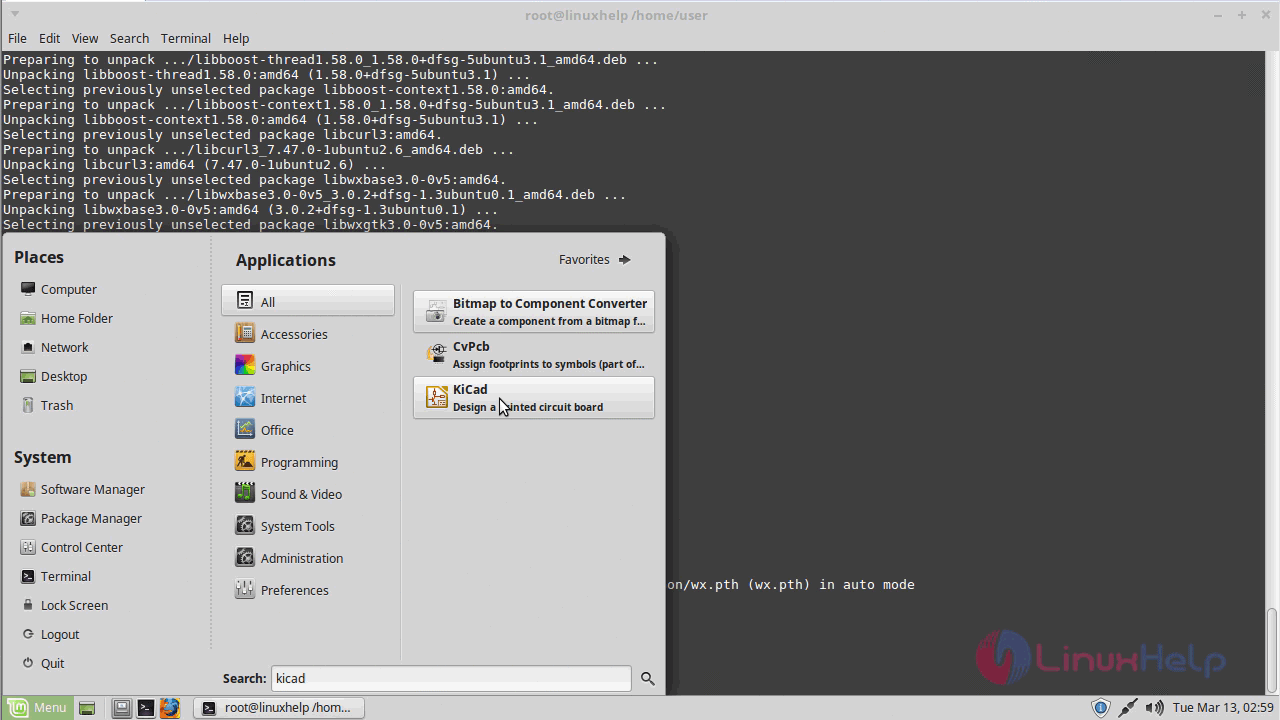Screen dimensions: 1280x720
Task: Open the Terminal menu in menu bar
Action: (186, 38)
